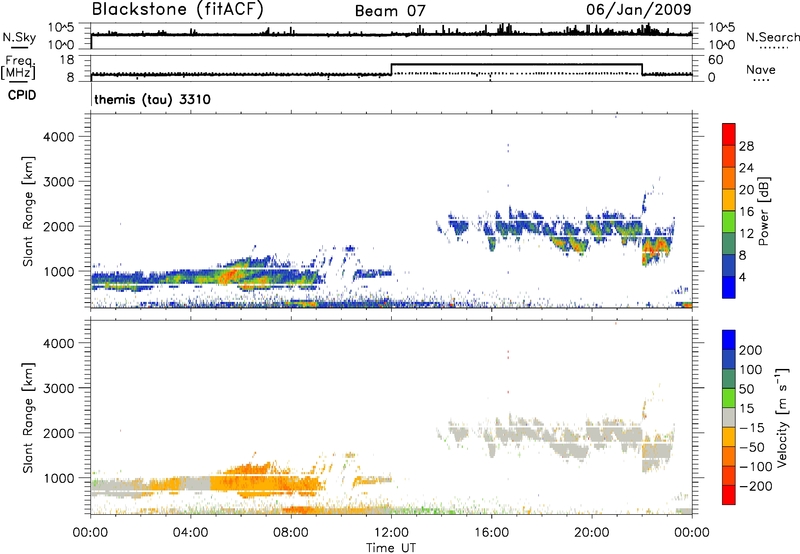The image size is (800, 554).
Task: Click the '12:00' time axis label
Action: coord(391,533)
